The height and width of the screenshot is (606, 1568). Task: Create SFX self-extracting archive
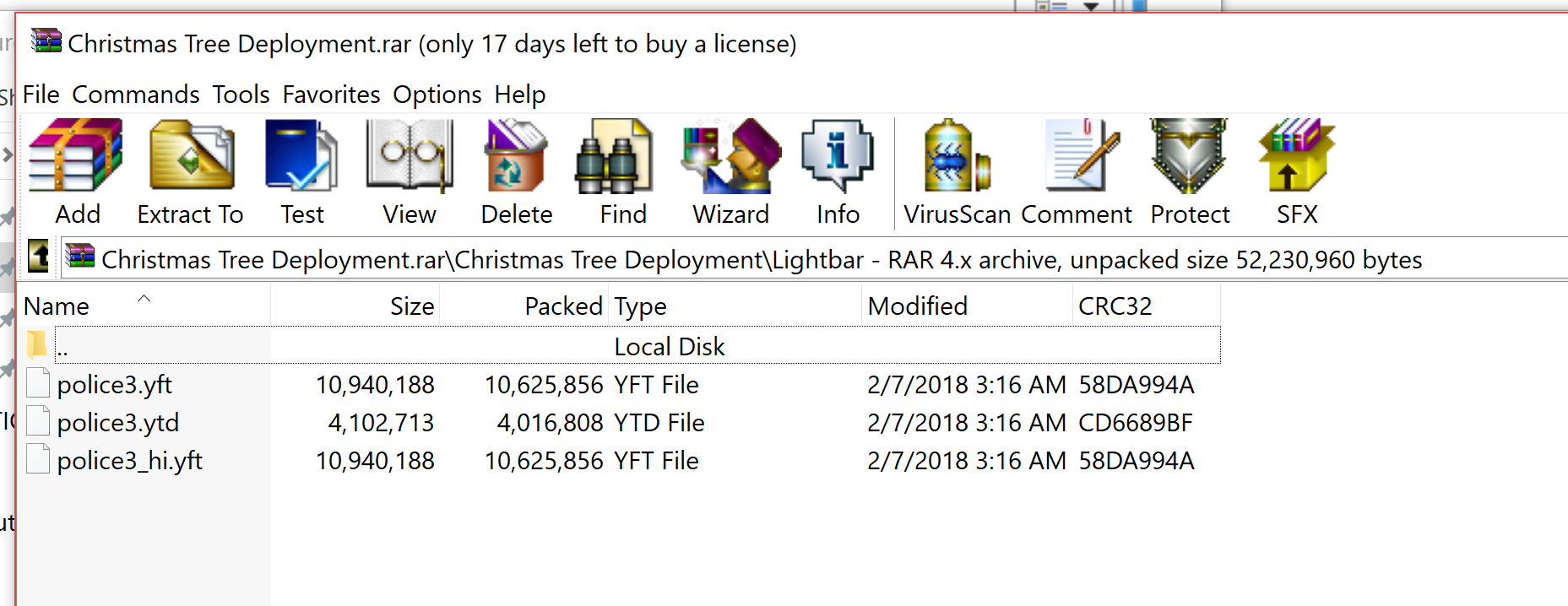pos(1296,172)
